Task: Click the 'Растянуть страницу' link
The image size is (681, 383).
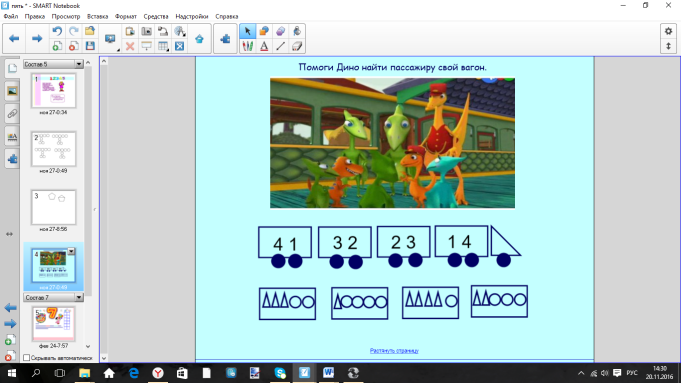Action: click(x=394, y=350)
